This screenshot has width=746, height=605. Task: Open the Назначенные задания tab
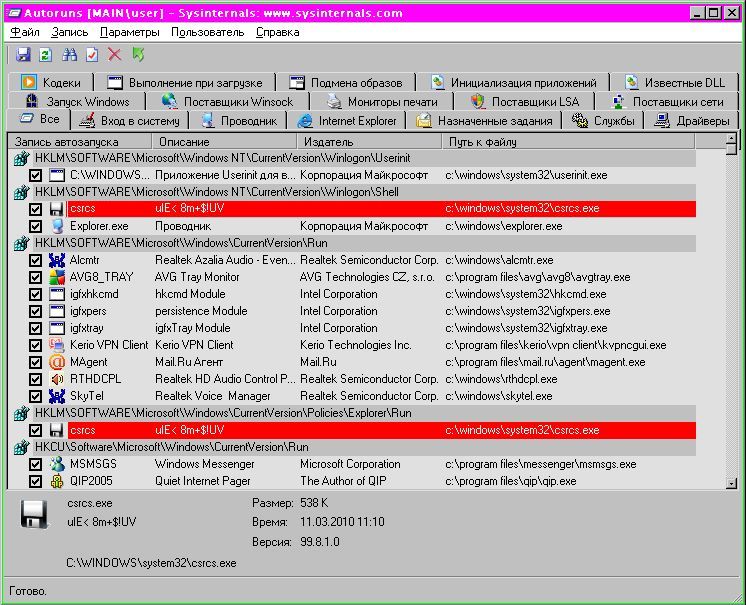(484, 121)
